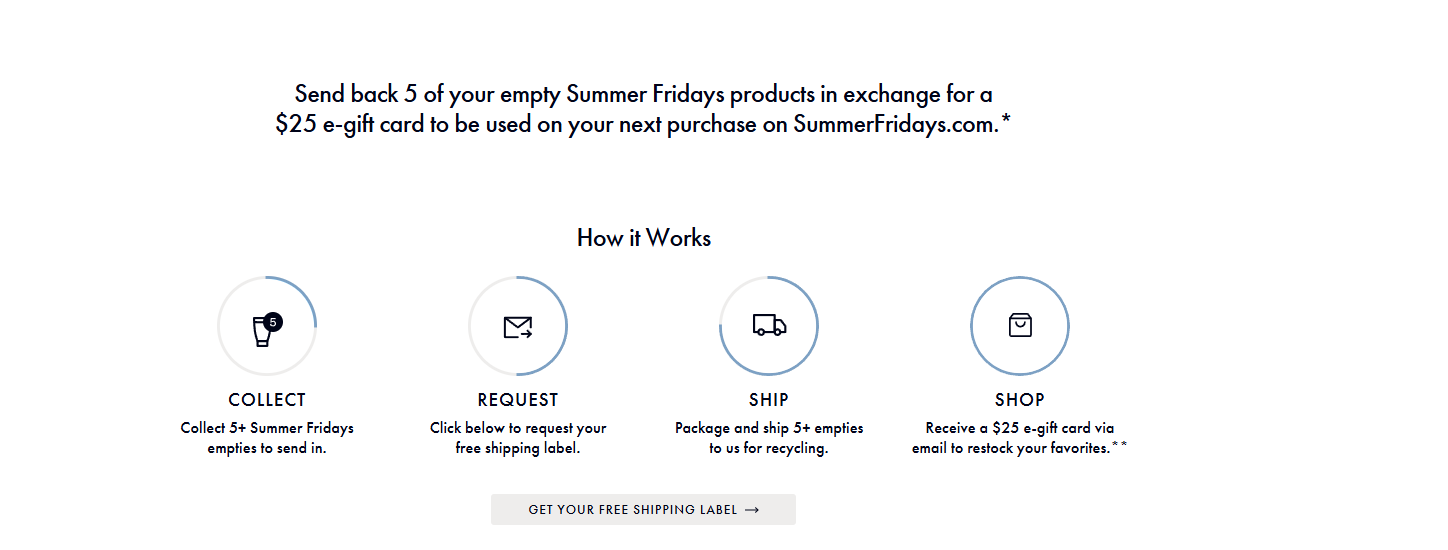Click the asterisk after SummerFridays.com
1448x550 pixels.
[1006, 121]
